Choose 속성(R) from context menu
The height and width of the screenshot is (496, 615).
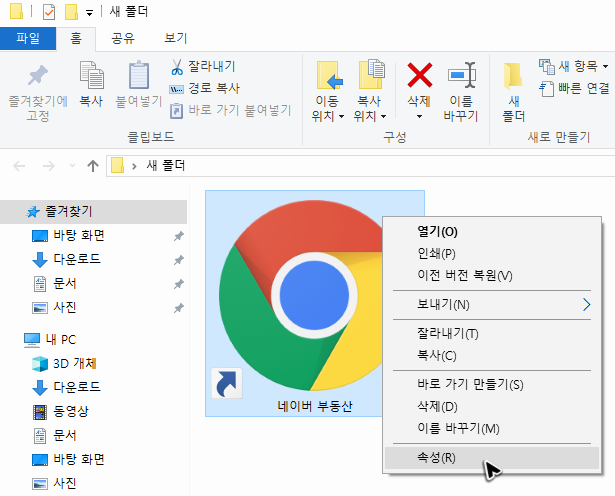click(492, 458)
